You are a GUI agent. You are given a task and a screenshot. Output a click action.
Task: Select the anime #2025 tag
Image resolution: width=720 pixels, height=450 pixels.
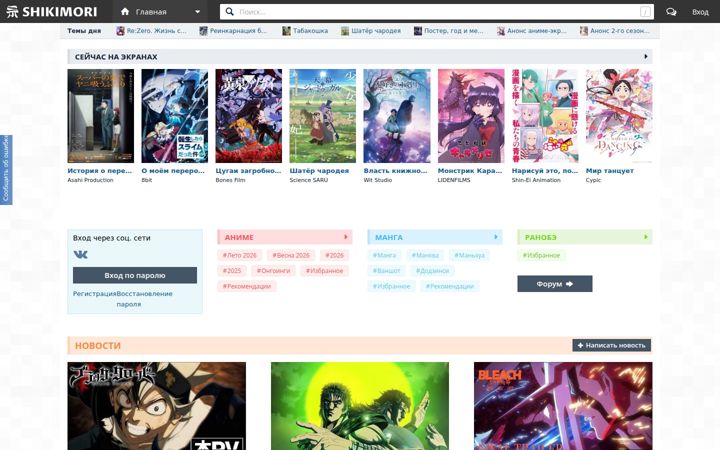click(231, 271)
